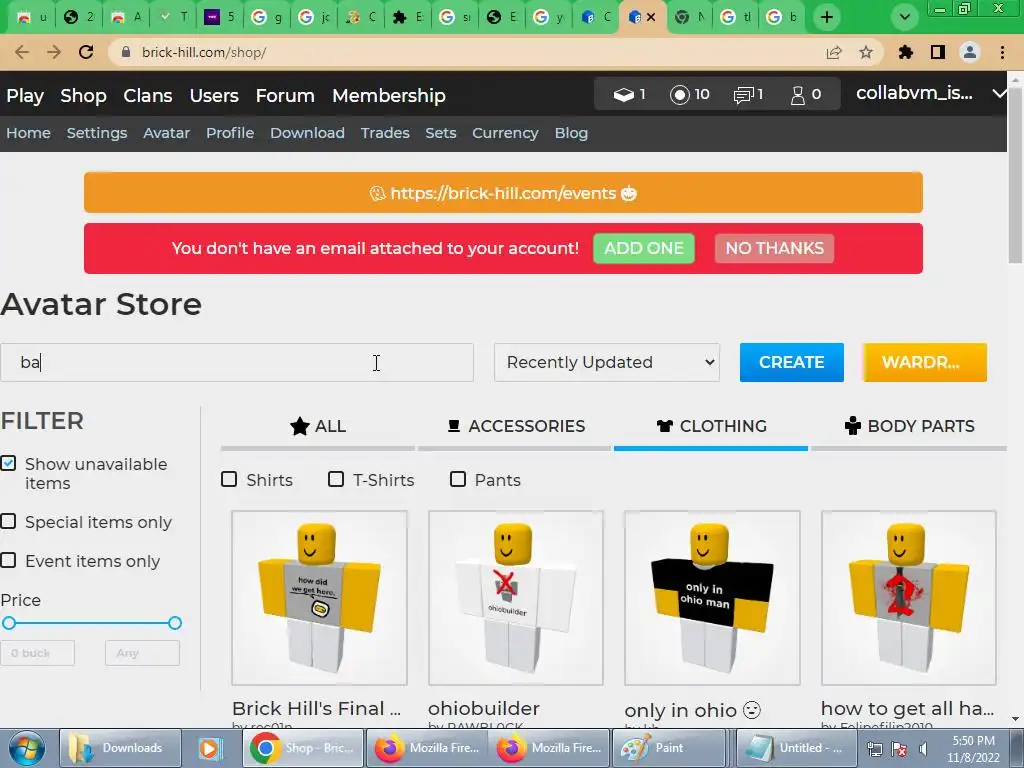Click the lock icon in the address bar
The image size is (1024, 768).
pyautogui.click(x=126, y=52)
